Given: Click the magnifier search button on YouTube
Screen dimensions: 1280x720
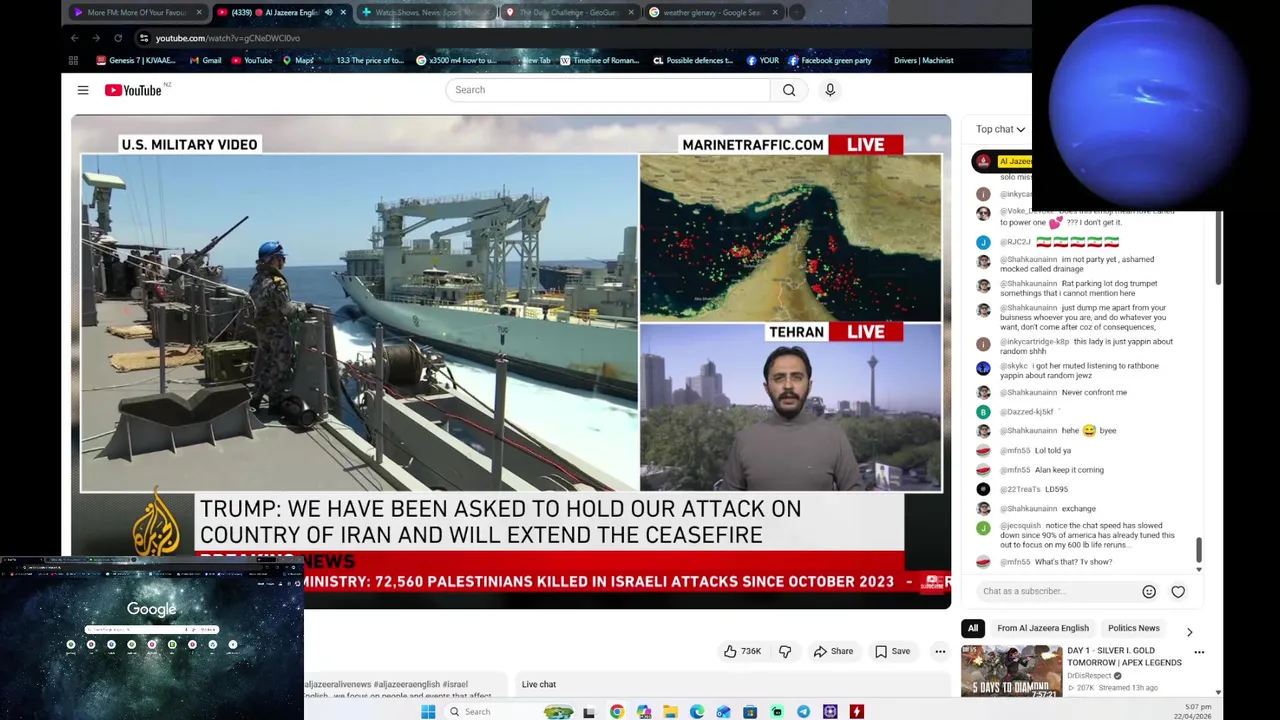Looking at the screenshot, I should [789, 90].
